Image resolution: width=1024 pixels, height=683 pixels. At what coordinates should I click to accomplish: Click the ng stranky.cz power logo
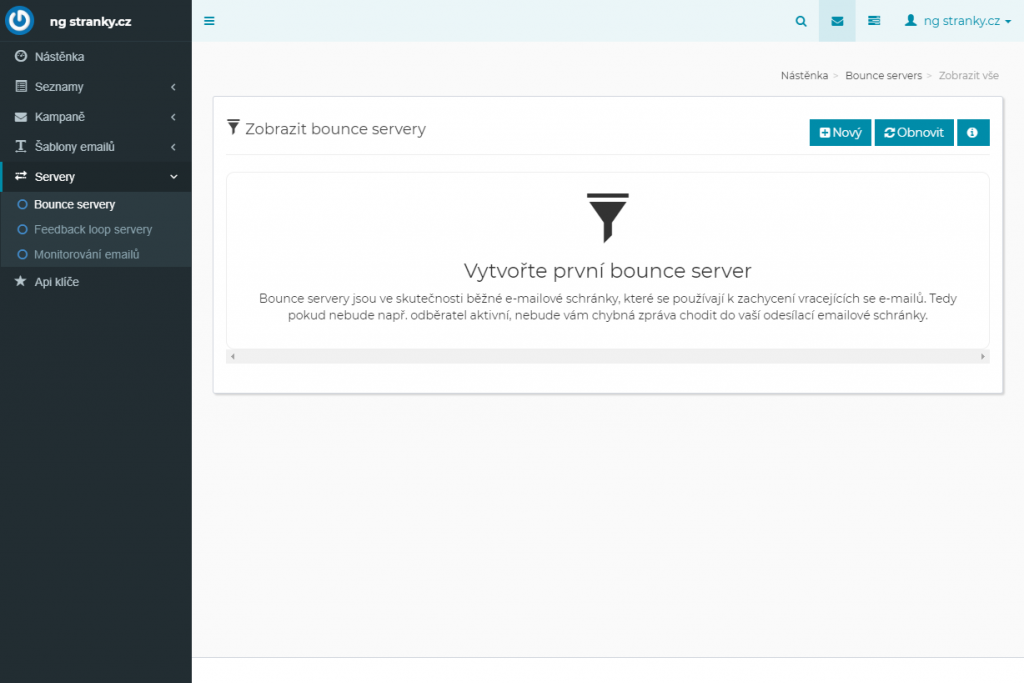(20, 21)
